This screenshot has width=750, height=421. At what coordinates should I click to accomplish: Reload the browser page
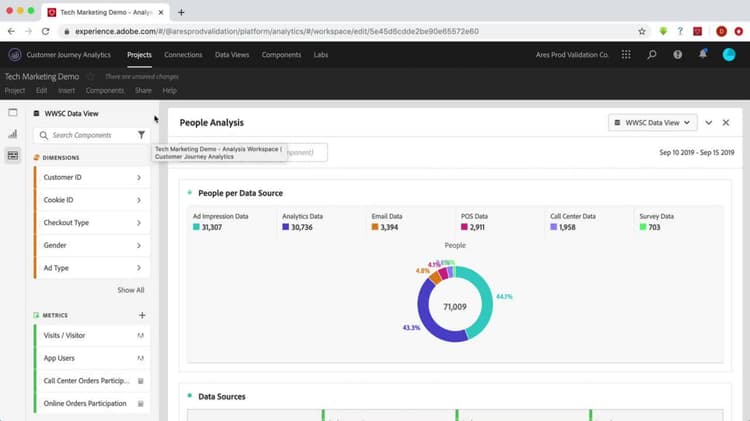coord(45,31)
